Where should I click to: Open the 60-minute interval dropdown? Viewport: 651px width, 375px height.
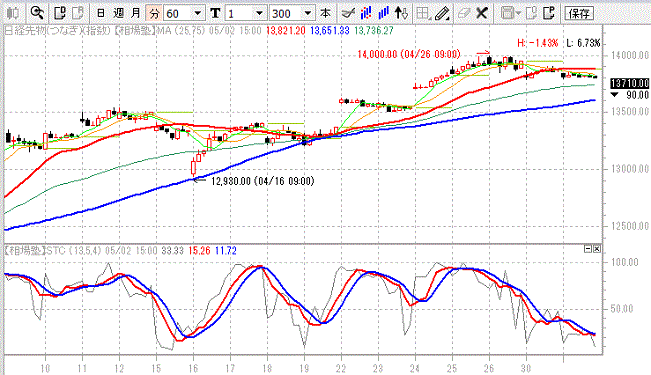pyautogui.click(x=198, y=14)
